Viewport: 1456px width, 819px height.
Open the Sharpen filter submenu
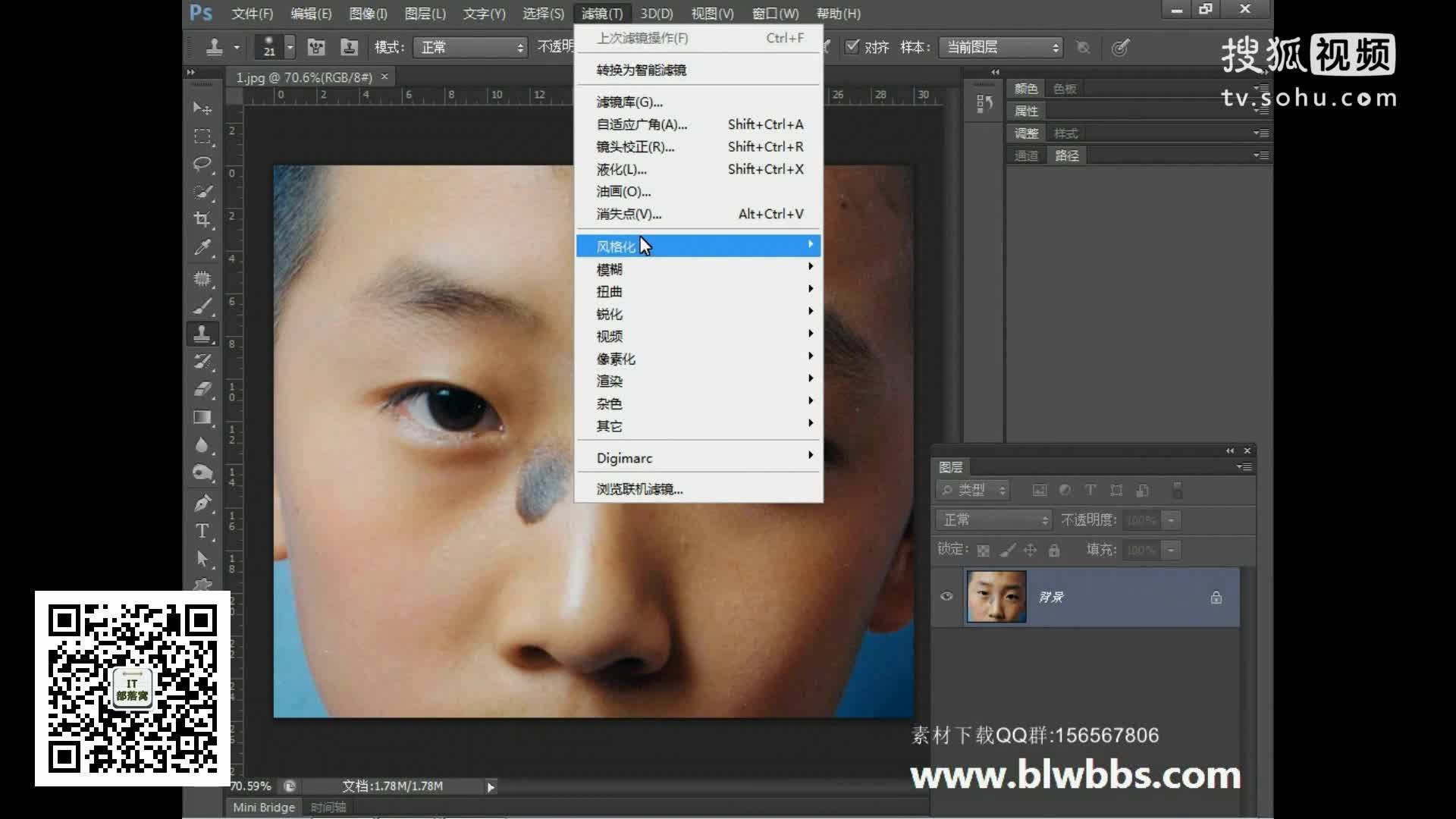pyautogui.click(x=698, y=314)
